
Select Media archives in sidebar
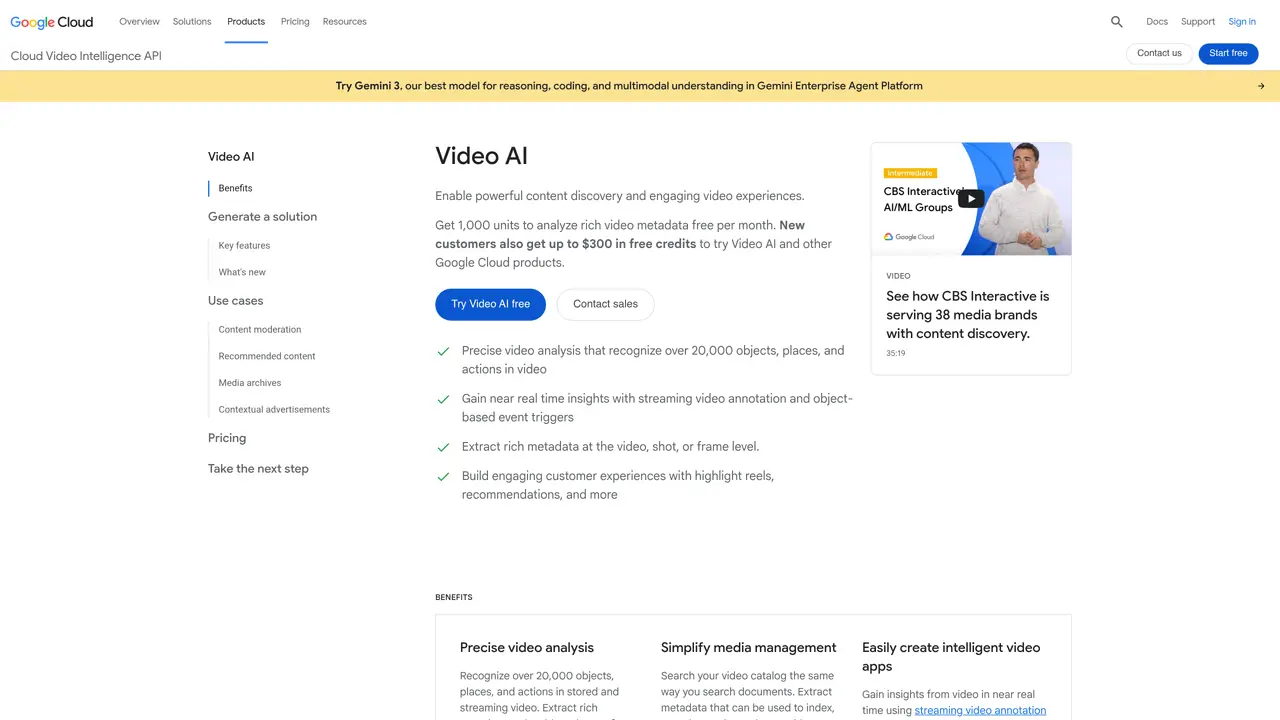250,383
